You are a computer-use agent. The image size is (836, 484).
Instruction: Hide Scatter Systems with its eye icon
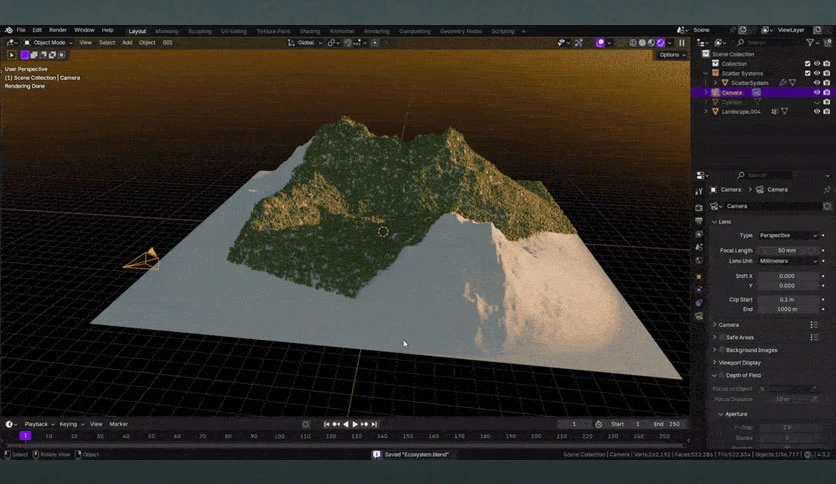tap(817, 73)
